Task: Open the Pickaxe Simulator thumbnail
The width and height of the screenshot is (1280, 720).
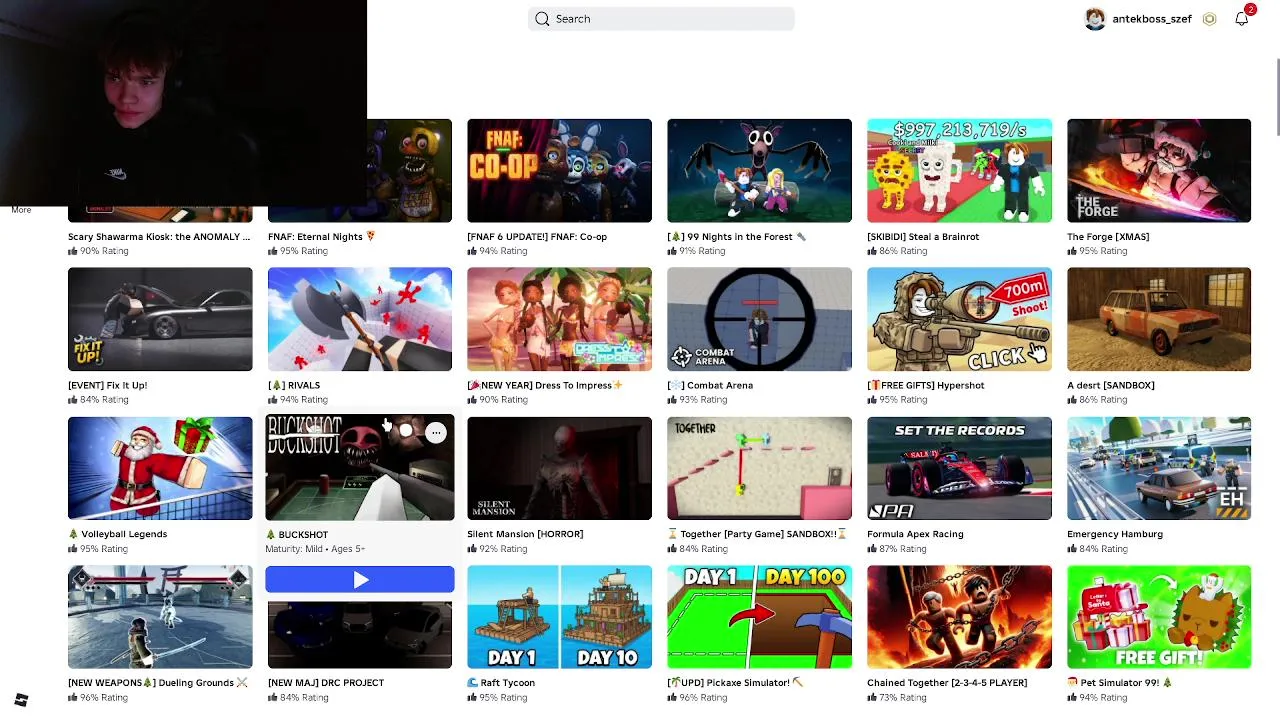Action: [x=759, y=617]
